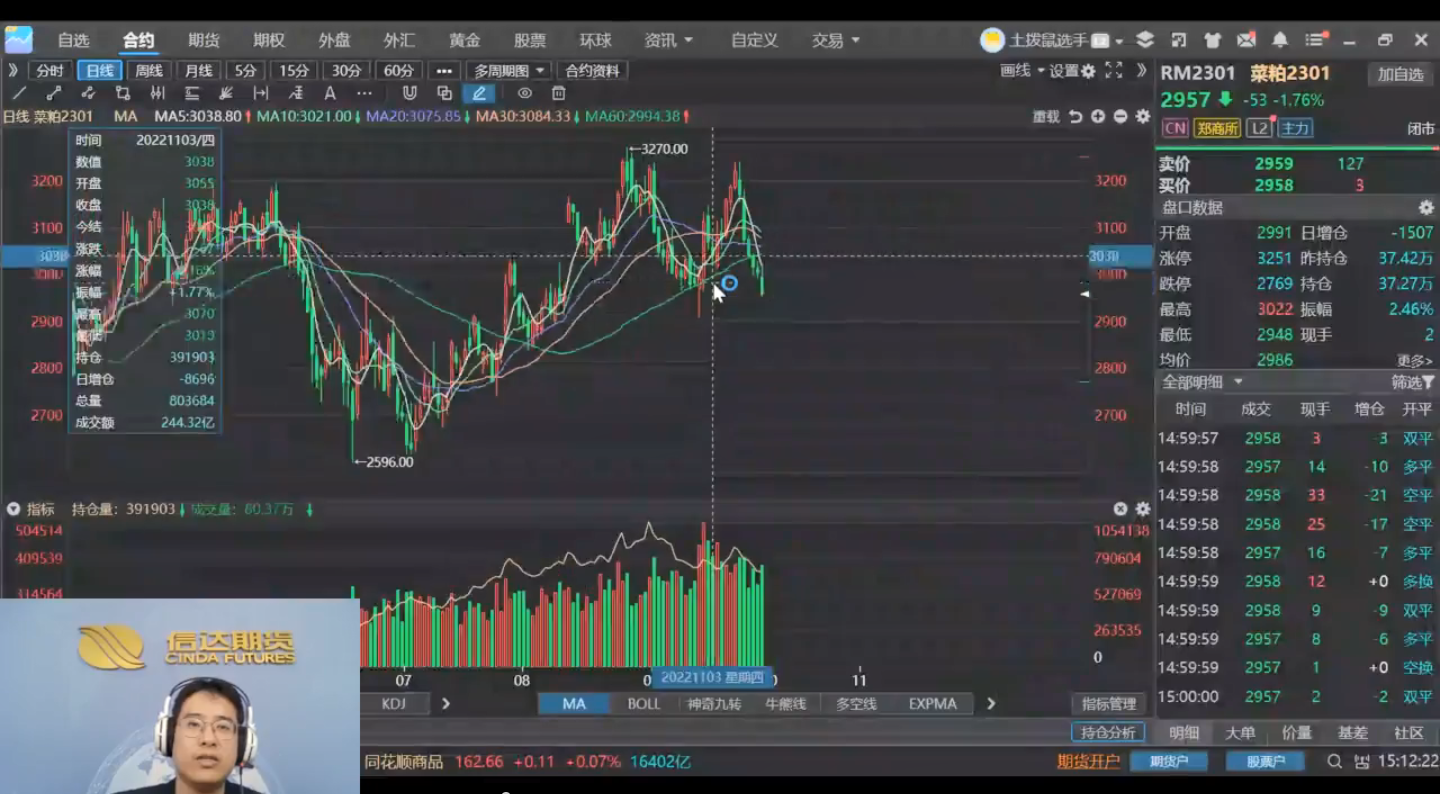The image size is (1440, 794).
Task: Open the mail messages icon
Action: tap(1246, 40)
